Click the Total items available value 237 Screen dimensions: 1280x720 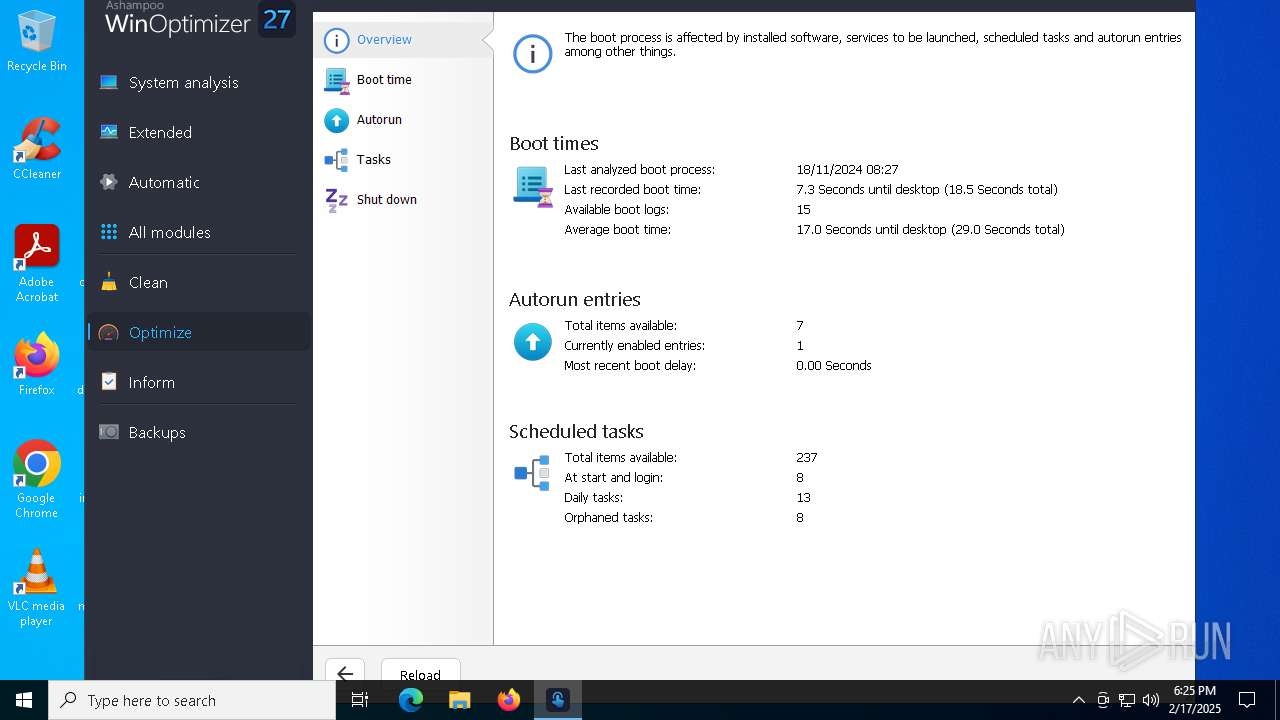(807, 458)
